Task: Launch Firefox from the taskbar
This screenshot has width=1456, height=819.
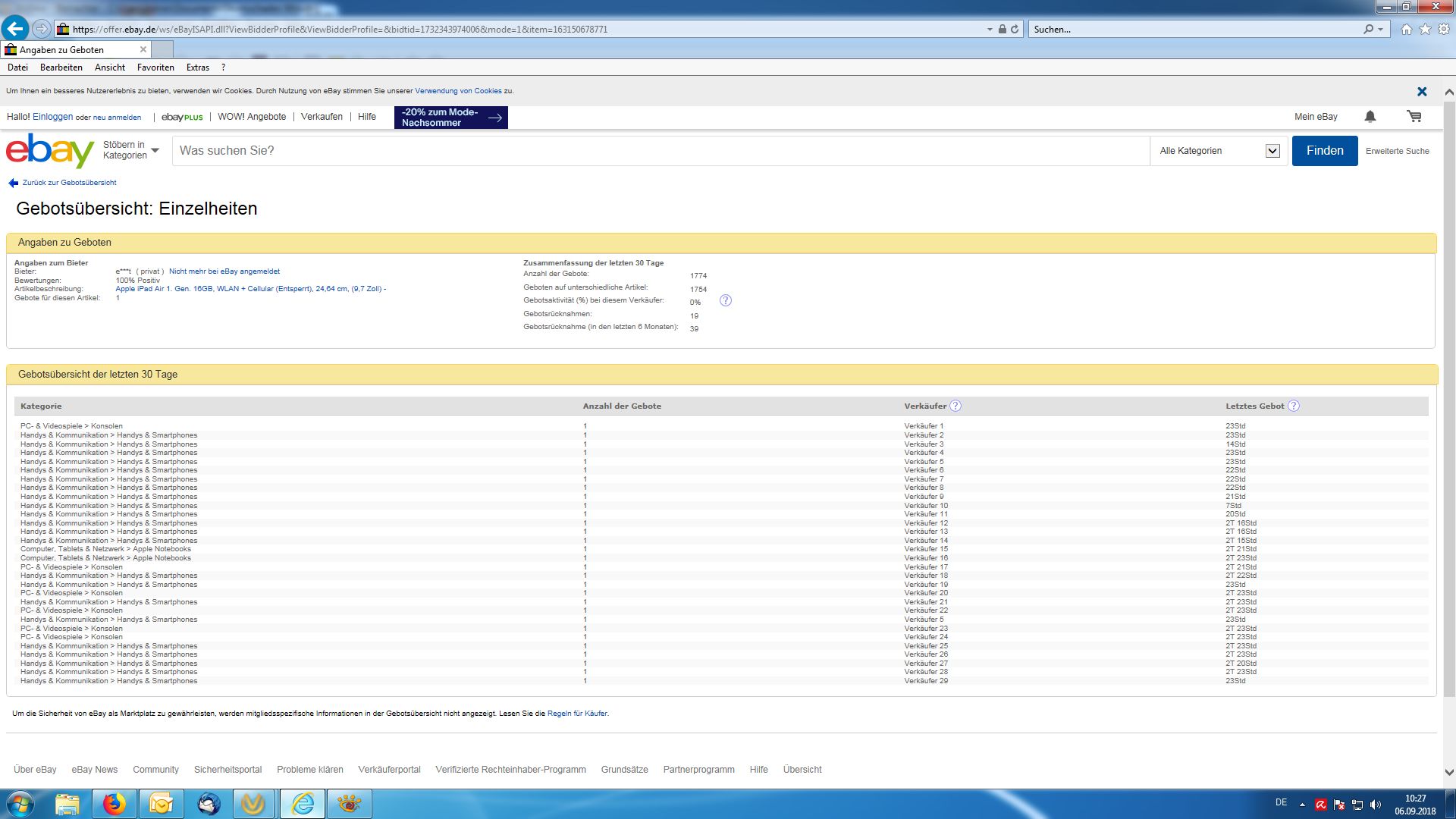Action: coord(114,803)
